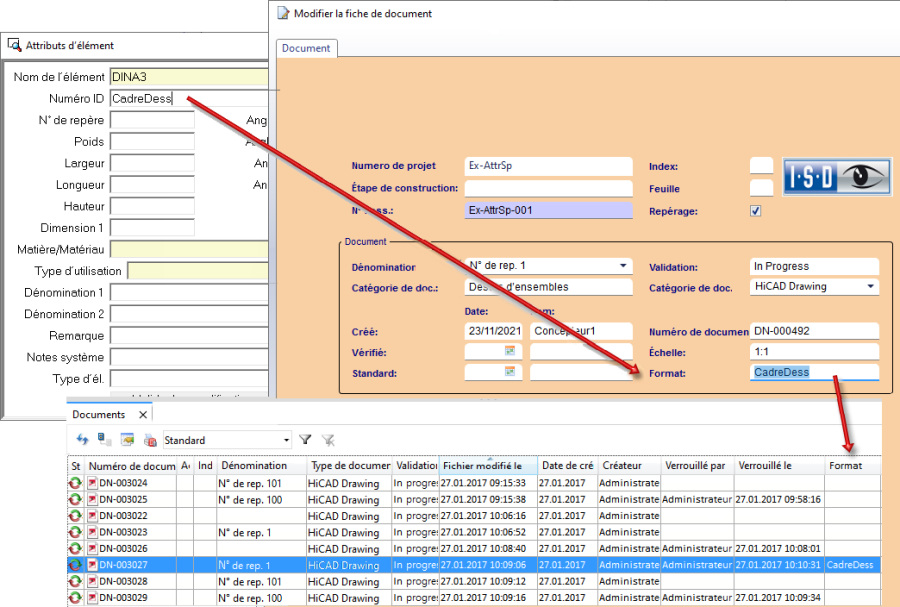The image size is (900, 607).
Task: Toggle the Repérage checkbox
Action: pyautogui.click(x=756, y=211)
